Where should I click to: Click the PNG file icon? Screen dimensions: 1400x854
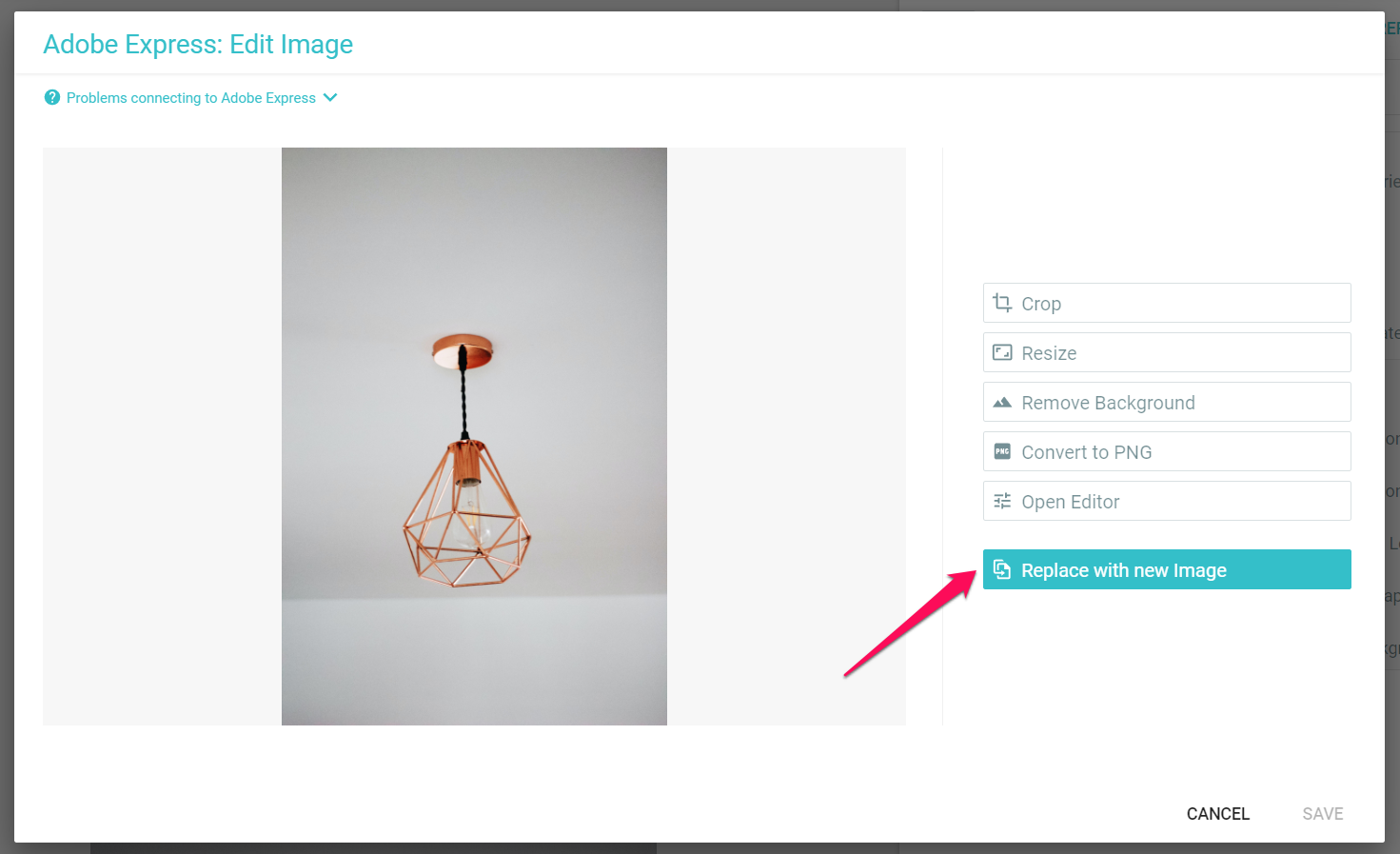click(x=1002, y=451)
